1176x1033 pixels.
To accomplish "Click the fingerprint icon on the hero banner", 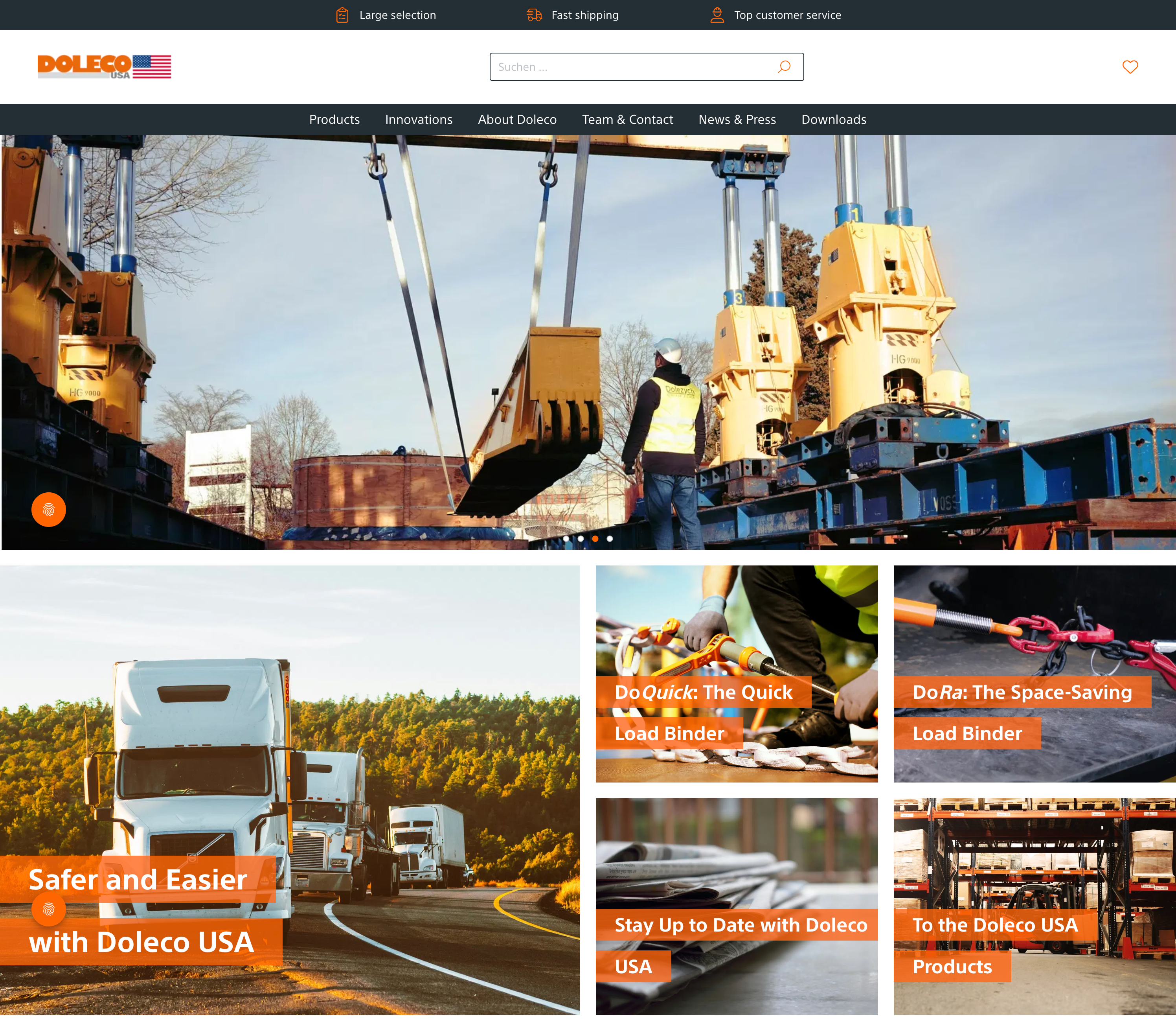I will coord(48,509).
